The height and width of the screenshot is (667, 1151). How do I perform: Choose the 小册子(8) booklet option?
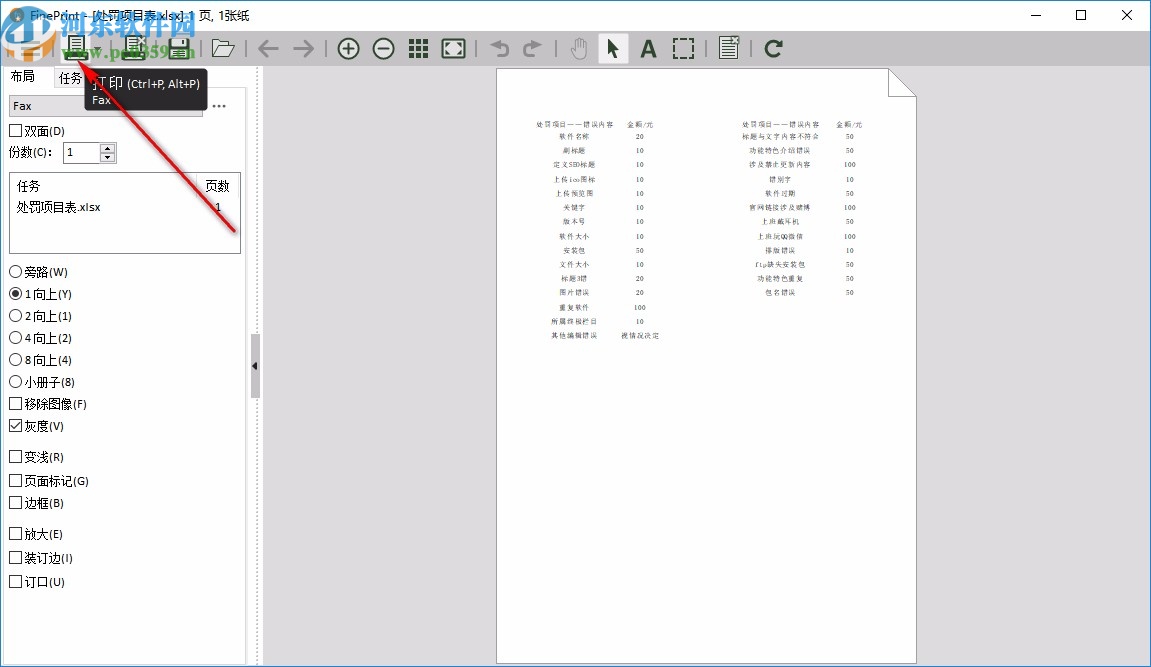point(15,381)
